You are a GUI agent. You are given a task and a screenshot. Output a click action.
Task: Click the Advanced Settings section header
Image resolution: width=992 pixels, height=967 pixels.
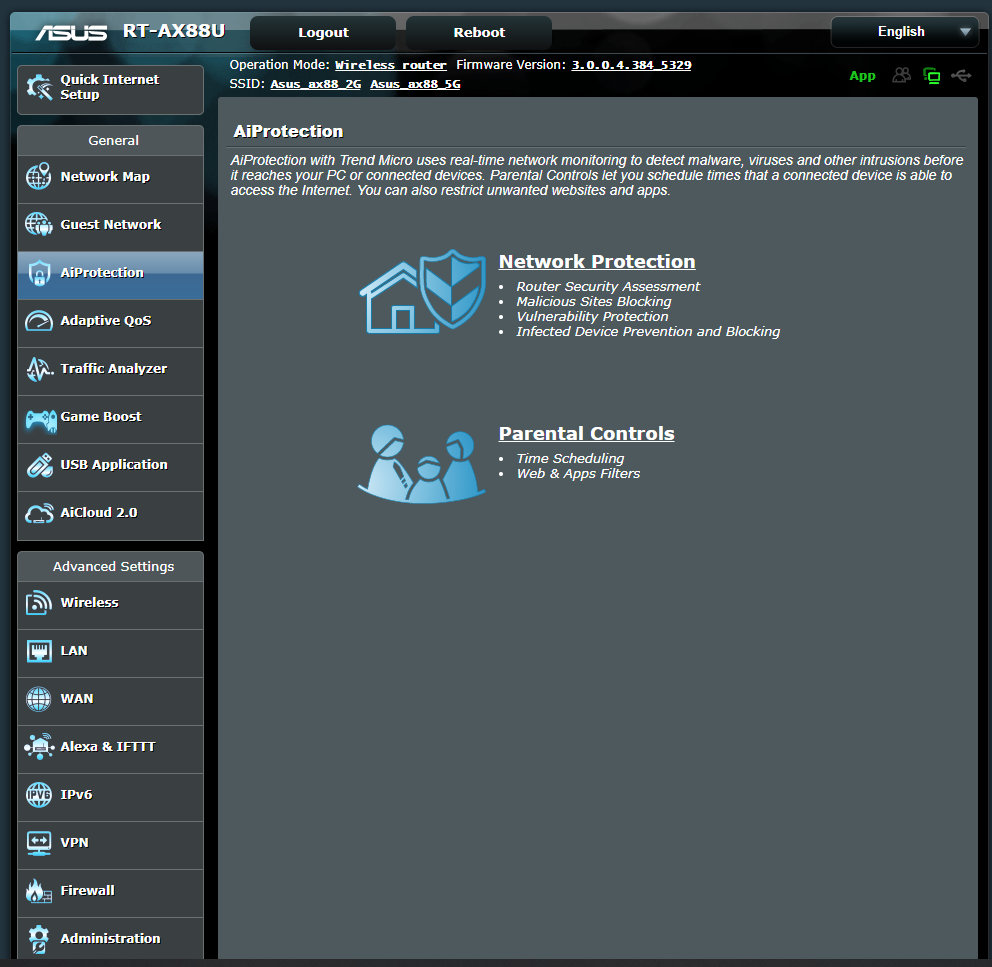coord(113,566)
